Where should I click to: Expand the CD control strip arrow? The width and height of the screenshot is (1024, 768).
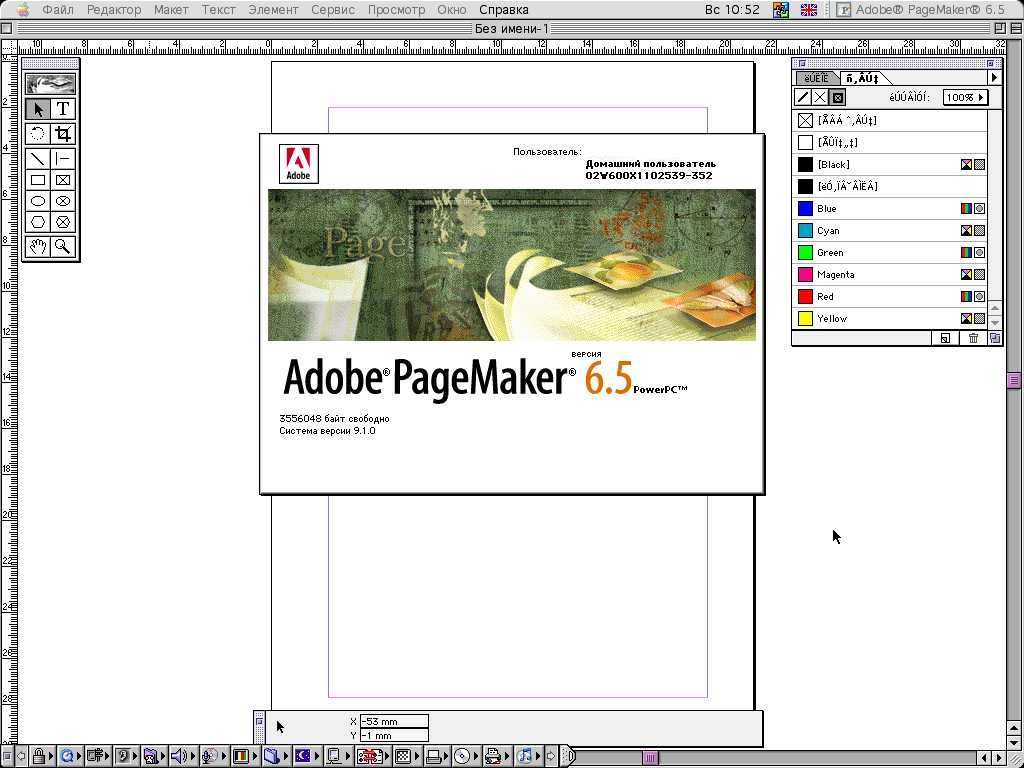point(477,756)
